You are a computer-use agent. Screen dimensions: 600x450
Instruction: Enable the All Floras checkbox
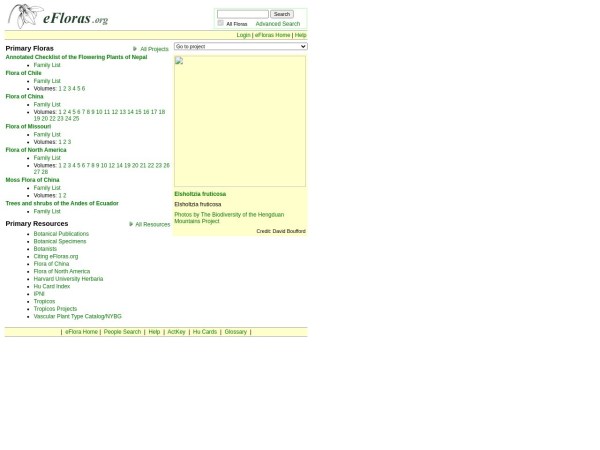pos(221,23)
